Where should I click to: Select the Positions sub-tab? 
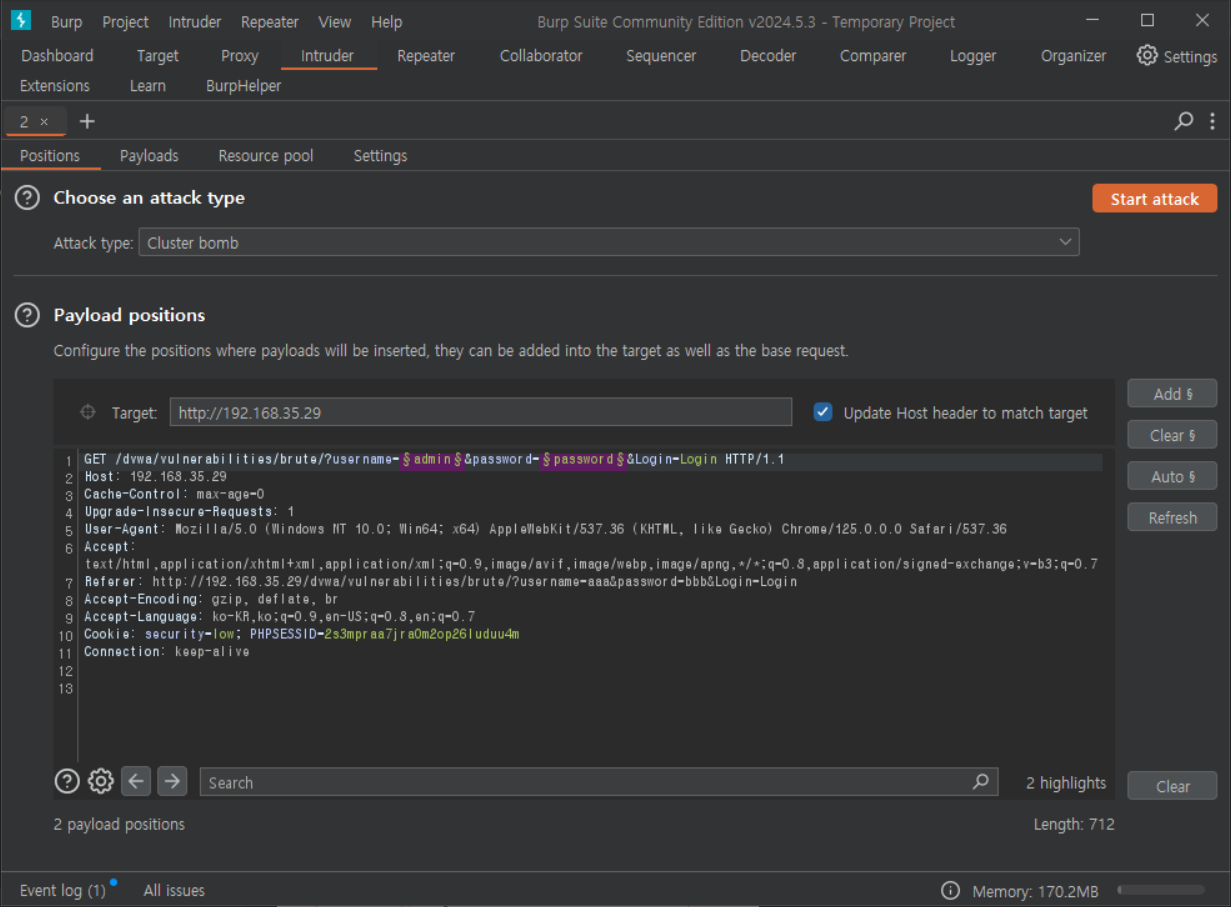click(x=50, y=156)
